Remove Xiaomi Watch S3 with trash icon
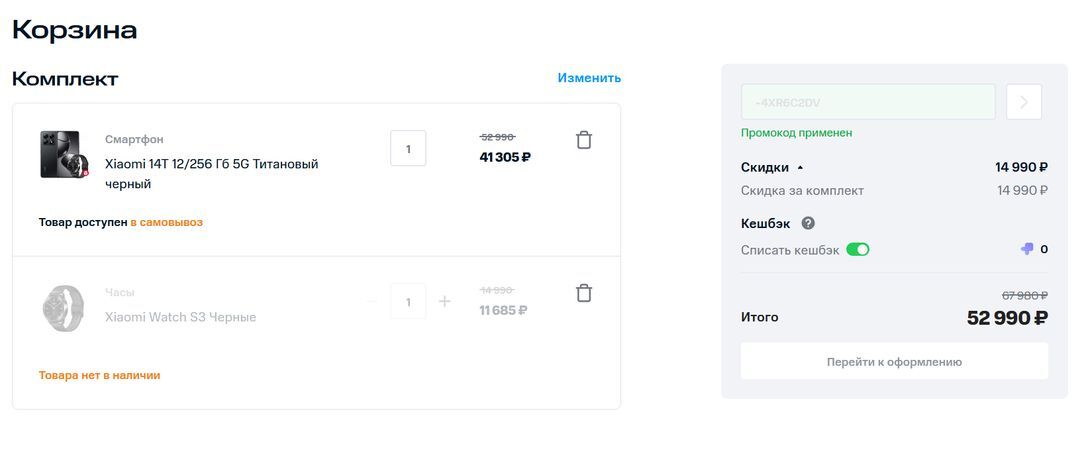This screenshot has height=452, width=1090. (x=584, y=293)
